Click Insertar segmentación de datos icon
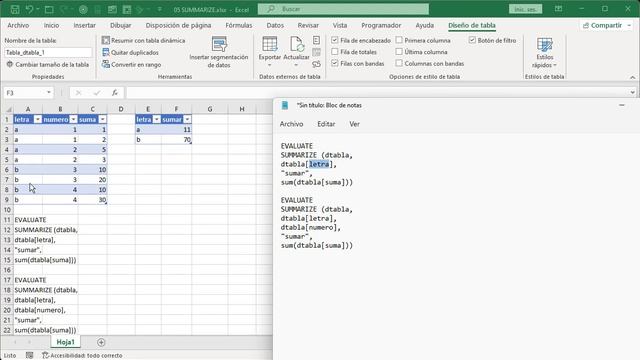The image size is (640, 360). (219, 44)
